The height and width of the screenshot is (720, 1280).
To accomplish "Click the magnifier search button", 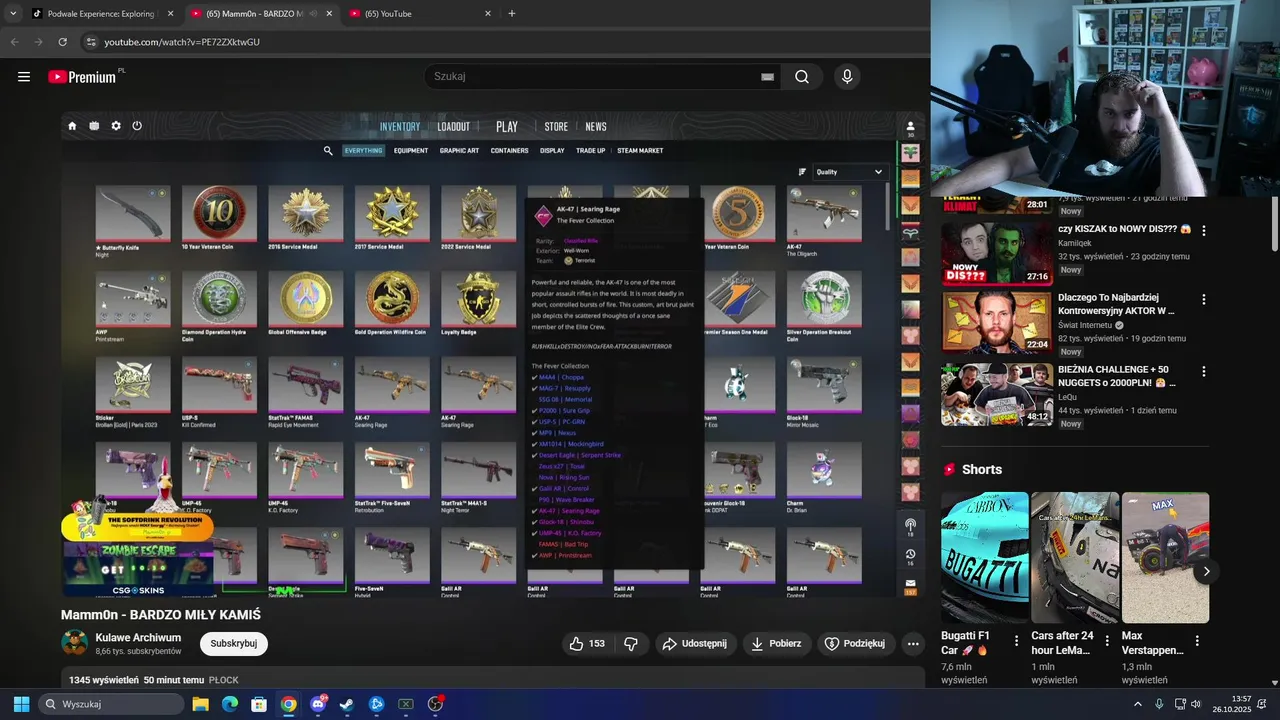I will 802,77.
